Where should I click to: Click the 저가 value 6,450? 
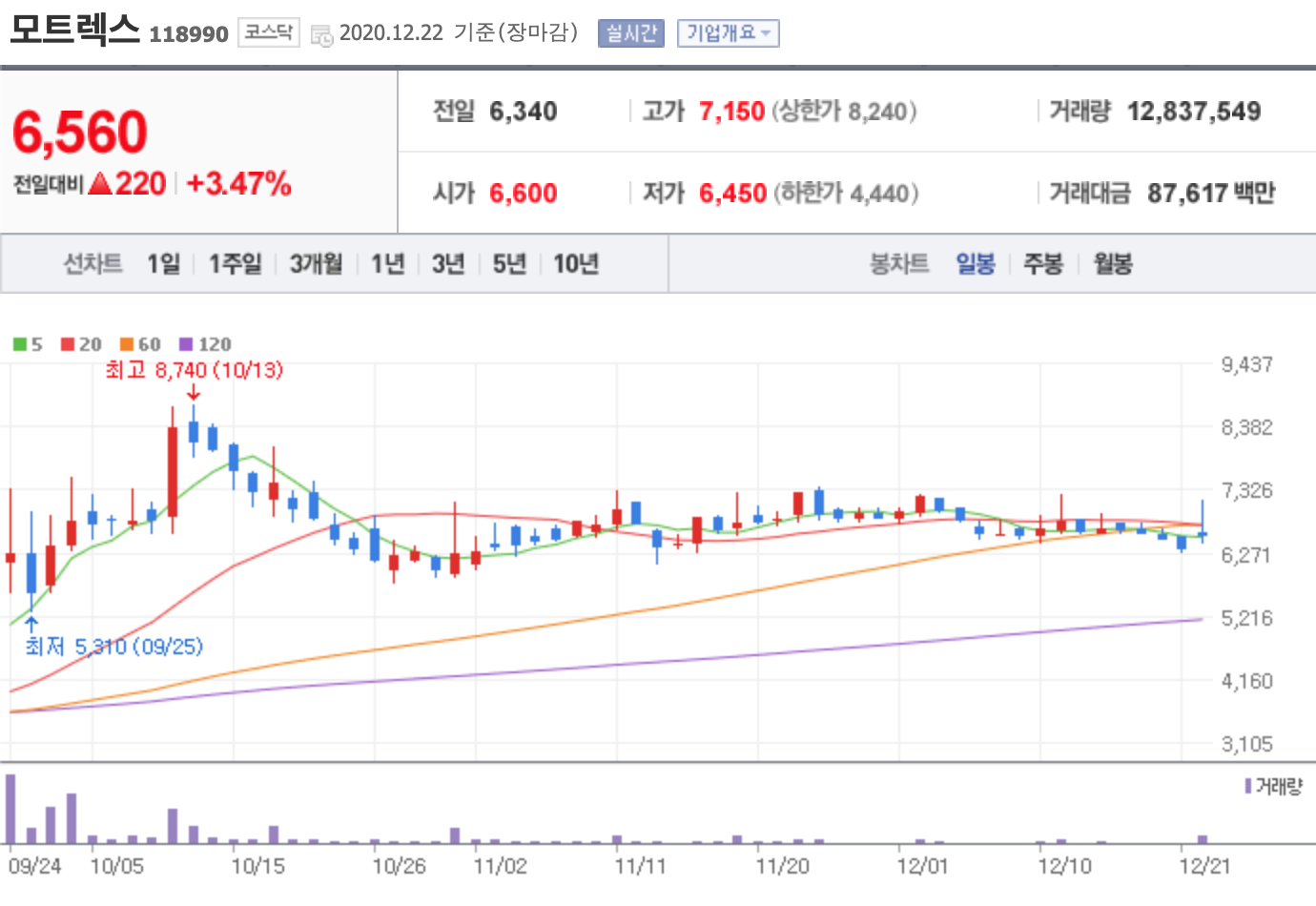[x=732, y=194]
